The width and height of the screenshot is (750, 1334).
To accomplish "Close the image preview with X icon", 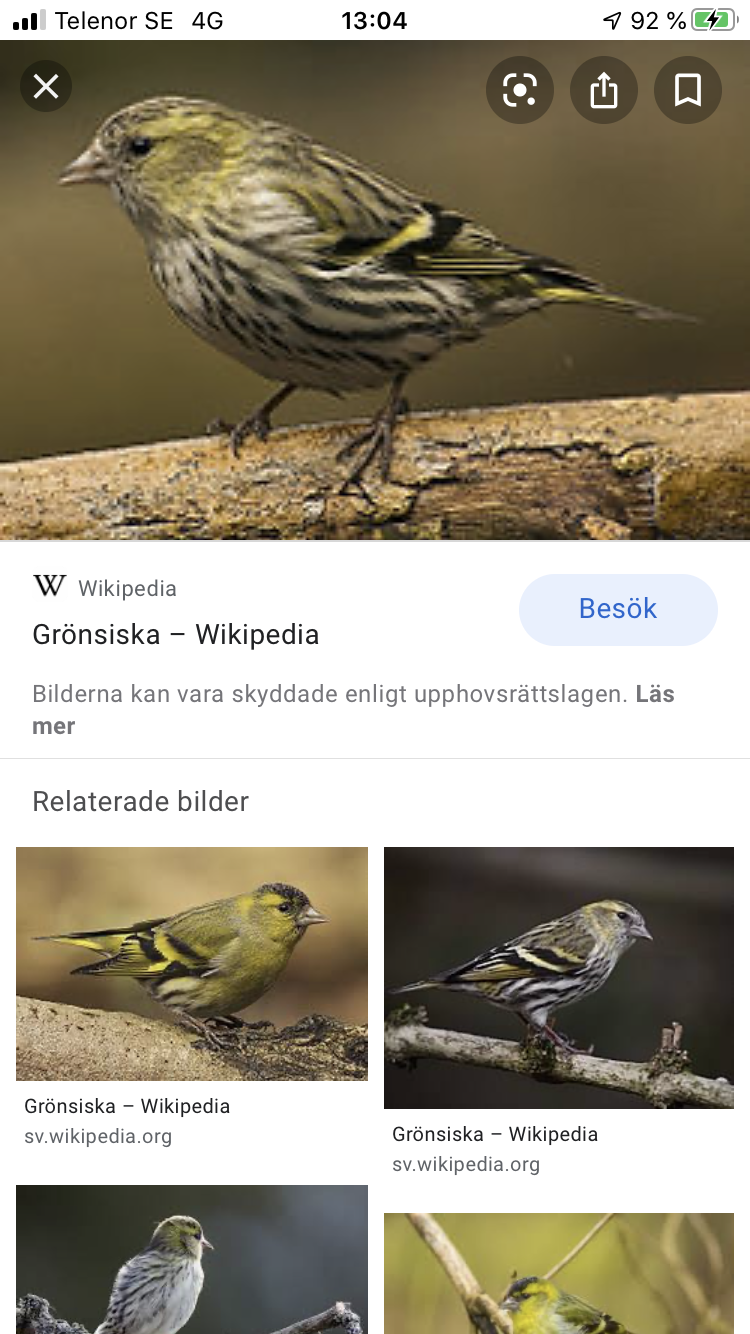I will [x=46, y=87].
